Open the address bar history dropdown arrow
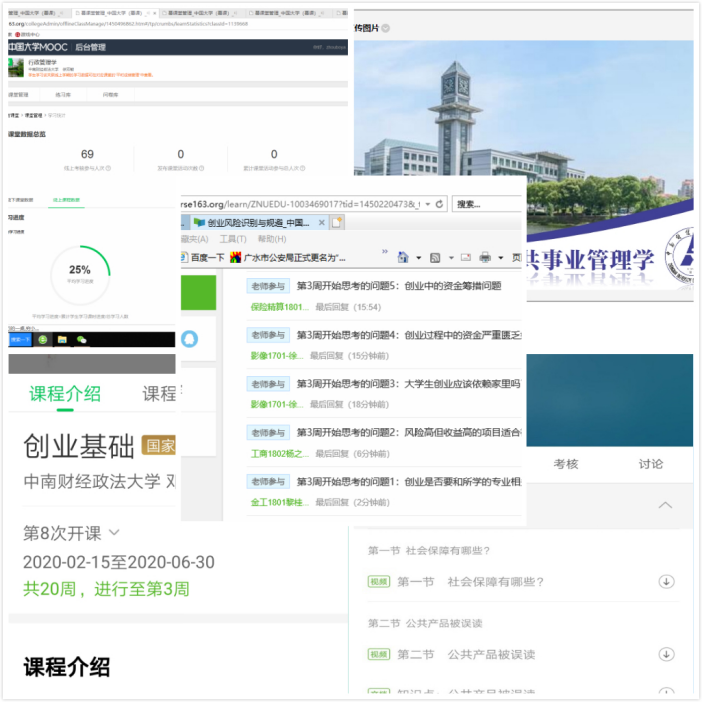This screenshot has width=702, height=702. point(425,204)
